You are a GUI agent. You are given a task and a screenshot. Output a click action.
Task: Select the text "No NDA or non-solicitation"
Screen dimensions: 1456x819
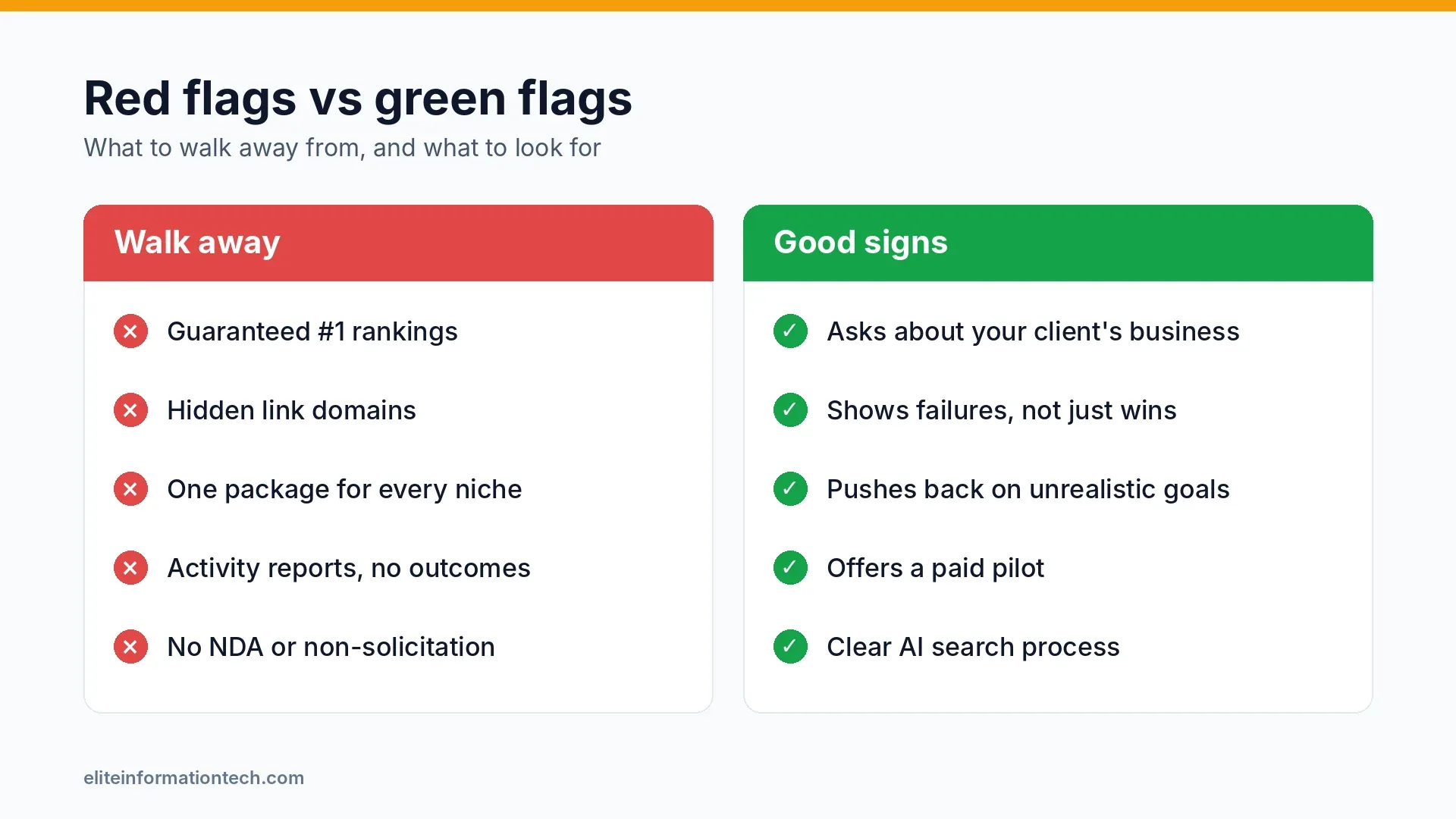click(x=331, y=647)
